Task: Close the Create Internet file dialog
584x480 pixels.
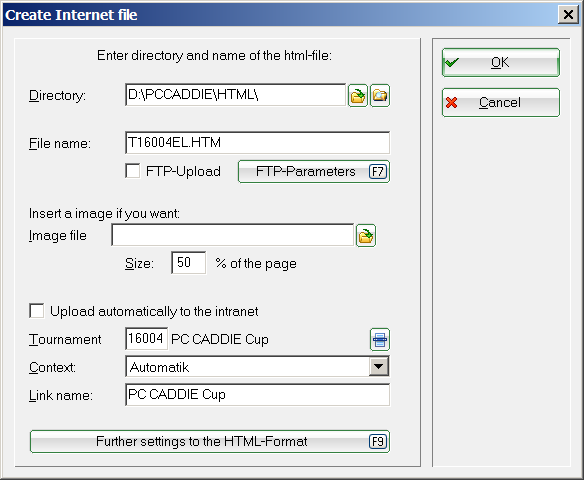Action: click(x=568, y=15)
